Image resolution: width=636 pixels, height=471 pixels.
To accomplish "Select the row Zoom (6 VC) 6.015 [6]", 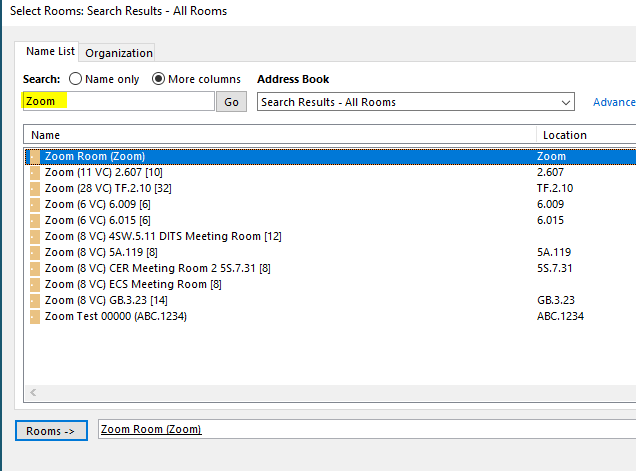I will (330, 220).
